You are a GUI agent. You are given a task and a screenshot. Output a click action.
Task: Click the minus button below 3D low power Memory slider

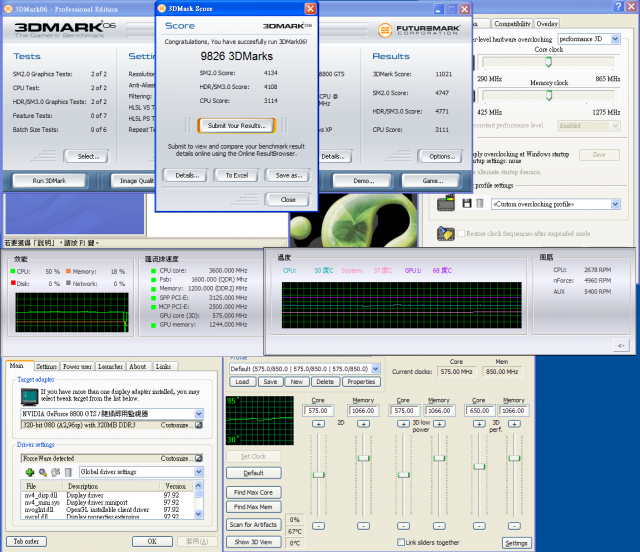(439, 526)
